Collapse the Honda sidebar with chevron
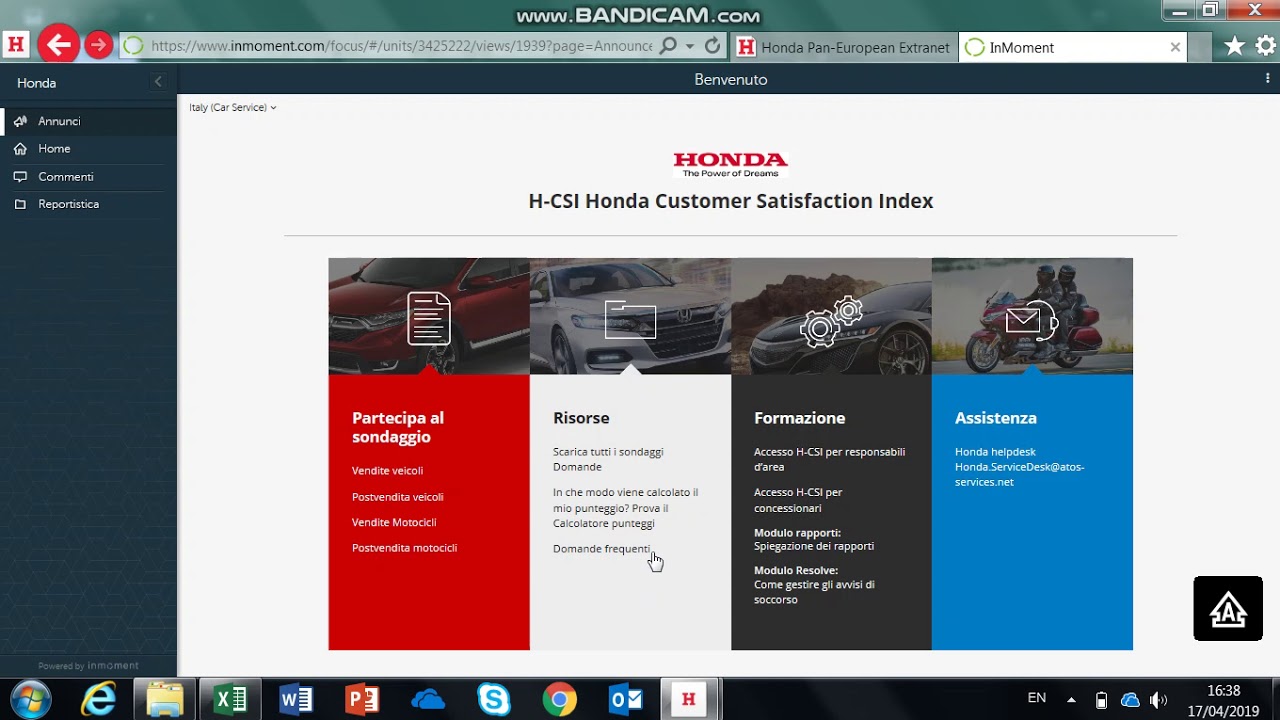This screenshot has width=1280, height=720. pos(158,82)
